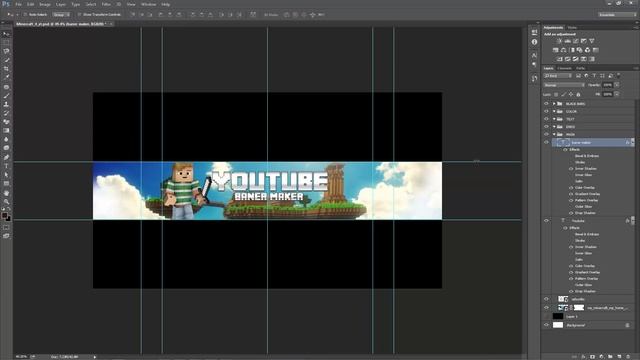640x360 pixels.
Task: Select the Pen tool
Action: [6, 157]
